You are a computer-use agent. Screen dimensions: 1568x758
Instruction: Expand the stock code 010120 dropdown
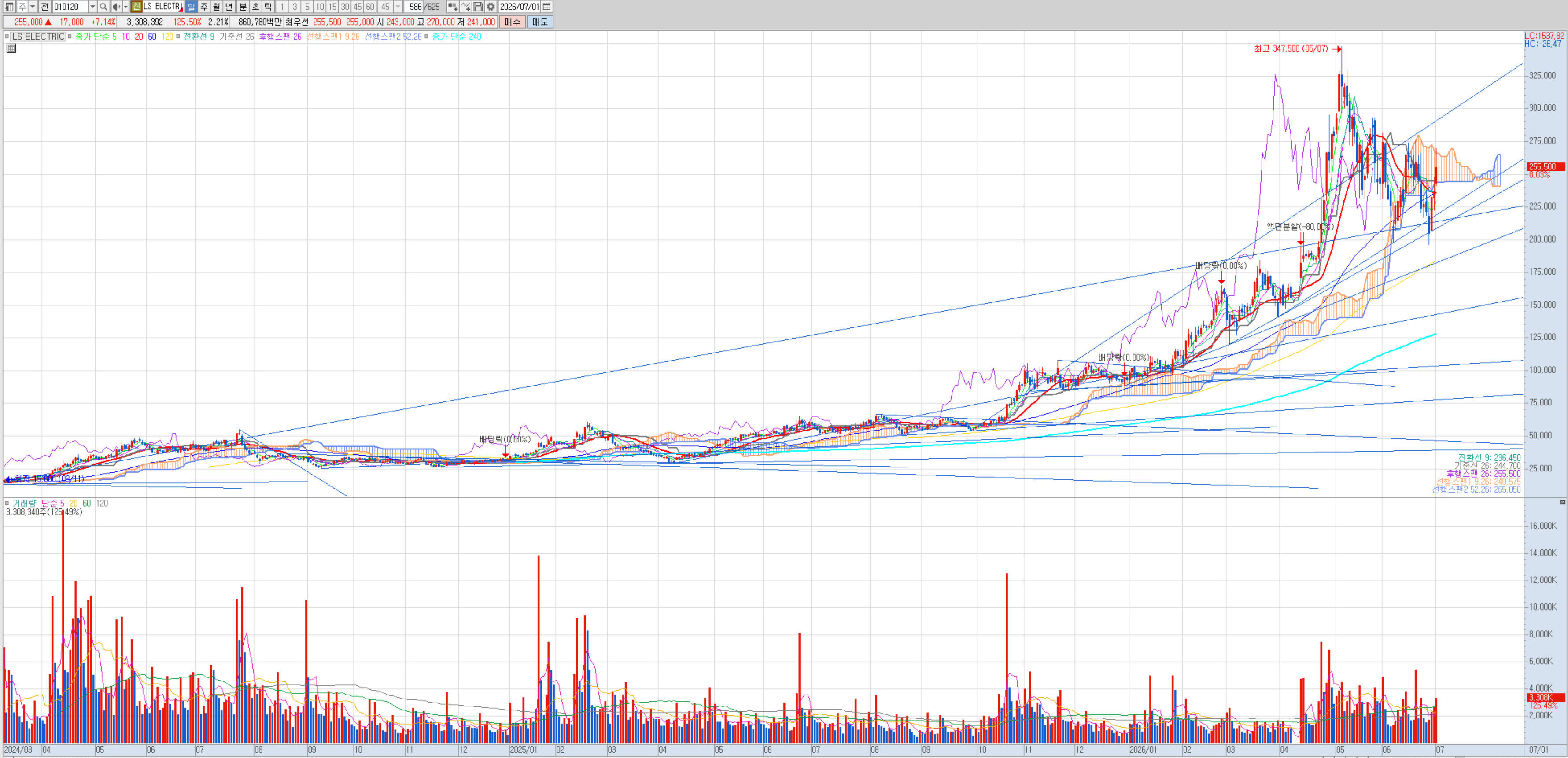tap(92, 7)
